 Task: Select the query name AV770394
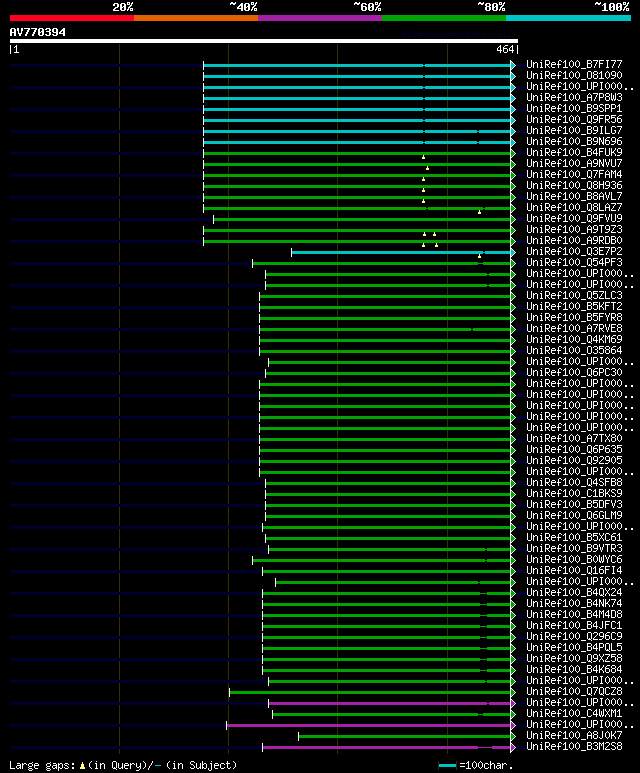(x=37, y=32)
